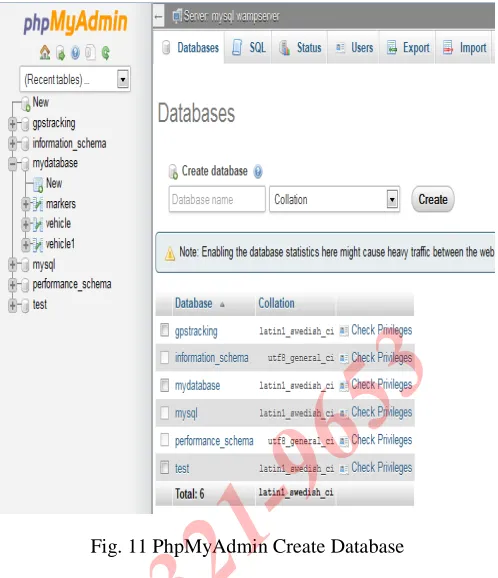Open the Collation dropdown

point(335,199)
